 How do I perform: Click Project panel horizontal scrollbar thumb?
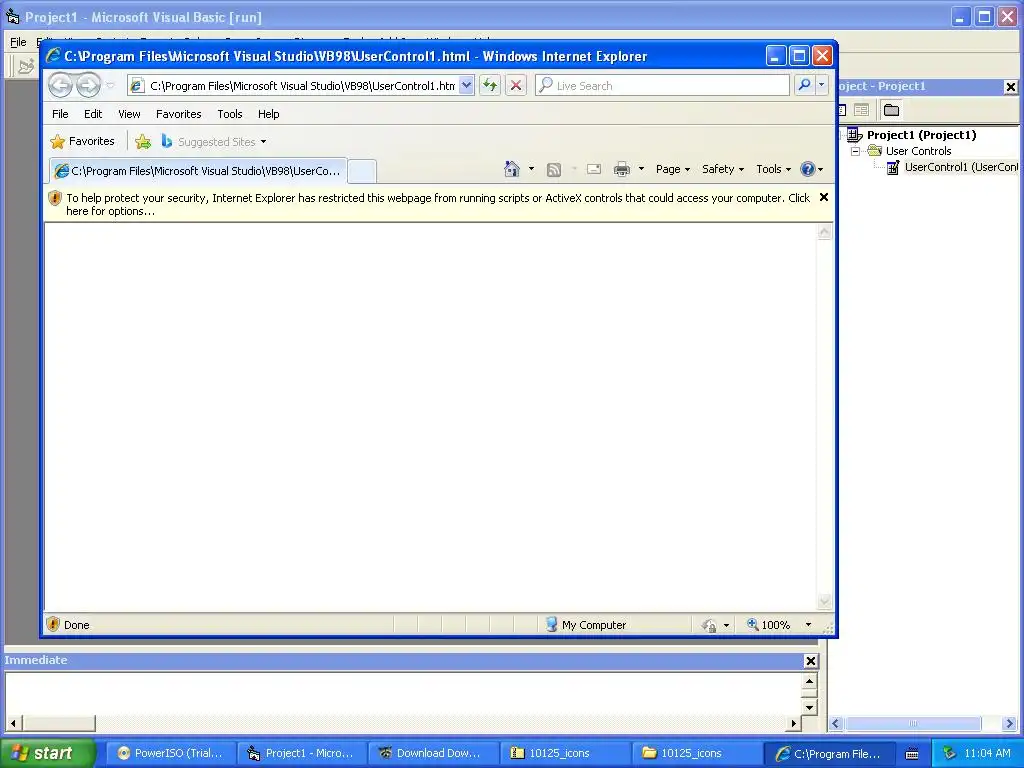point(912,723)
